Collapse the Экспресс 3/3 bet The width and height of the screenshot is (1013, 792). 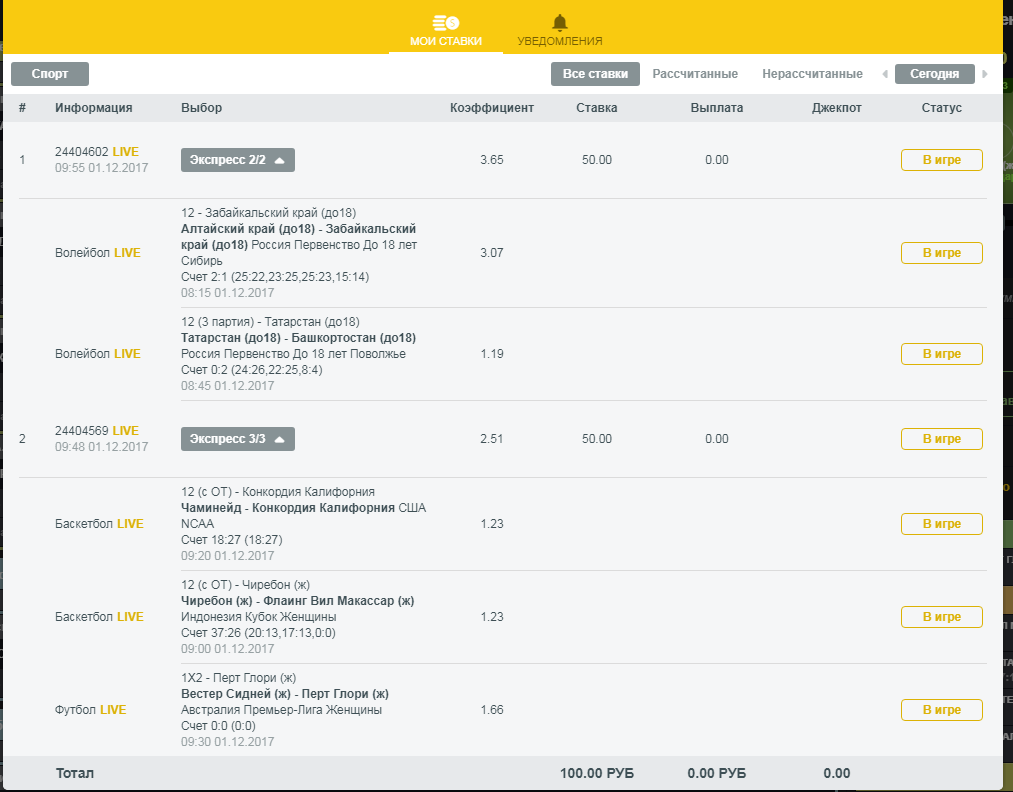238,439
